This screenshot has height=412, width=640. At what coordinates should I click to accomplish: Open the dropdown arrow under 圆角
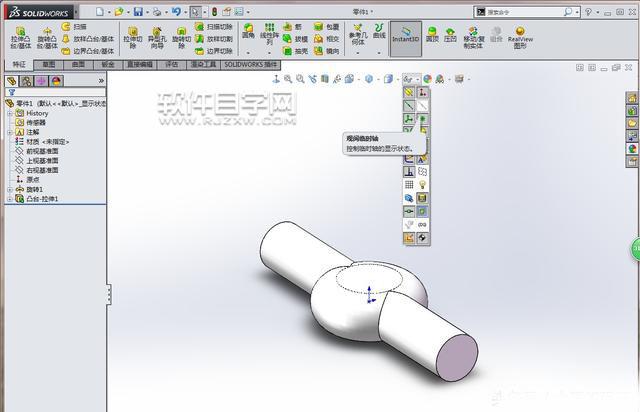[x=248, y=53]
